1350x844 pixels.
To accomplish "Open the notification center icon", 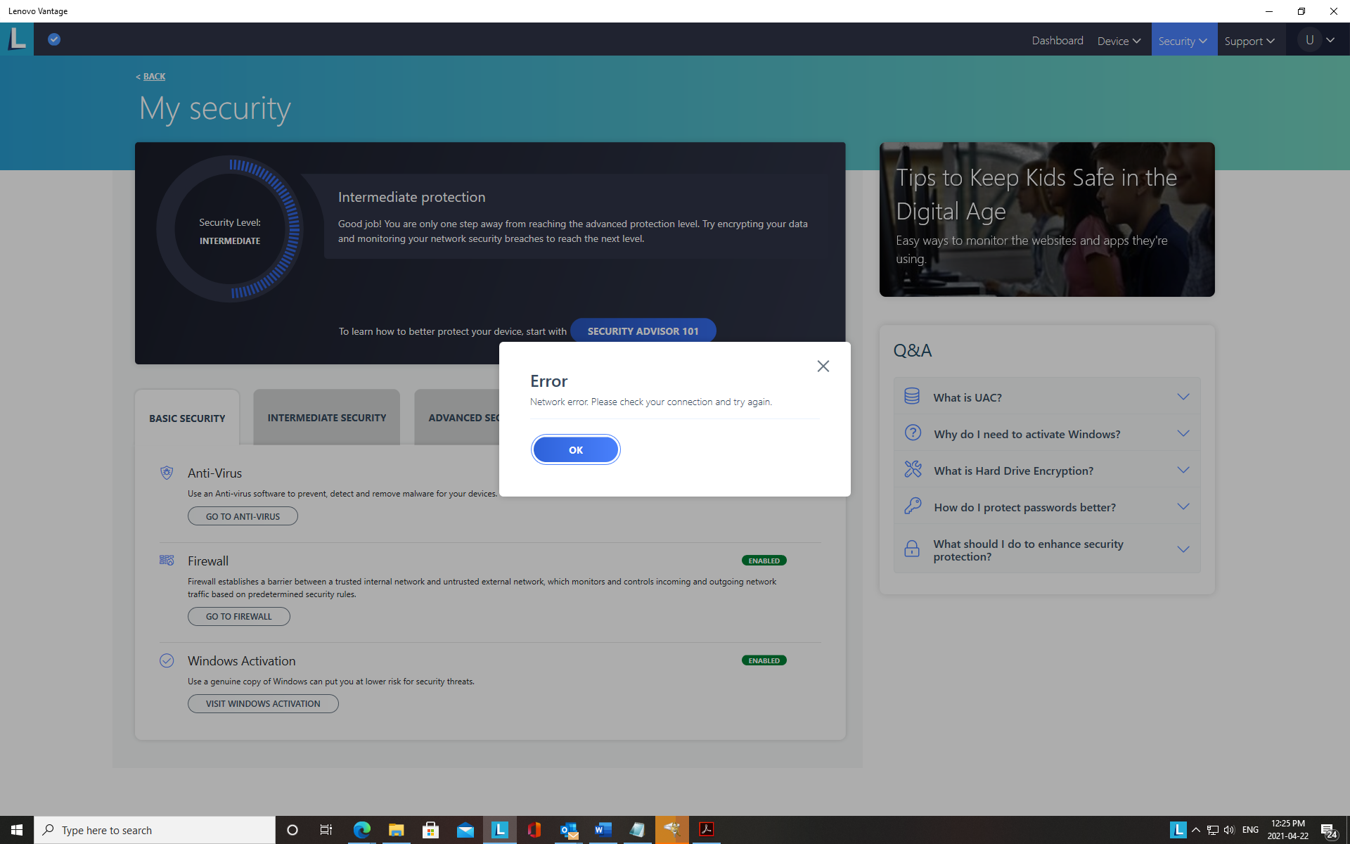I will [1329, 830].
